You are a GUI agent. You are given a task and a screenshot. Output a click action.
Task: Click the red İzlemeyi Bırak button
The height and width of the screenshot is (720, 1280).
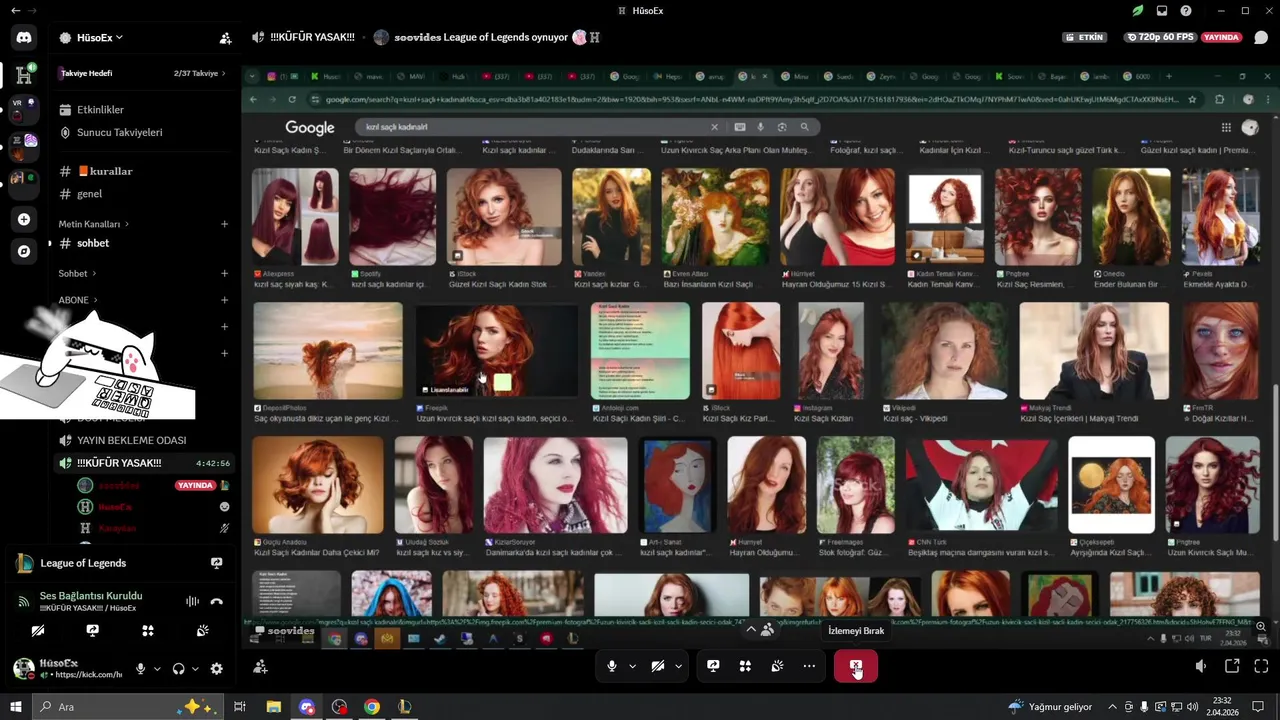[856, 666]
